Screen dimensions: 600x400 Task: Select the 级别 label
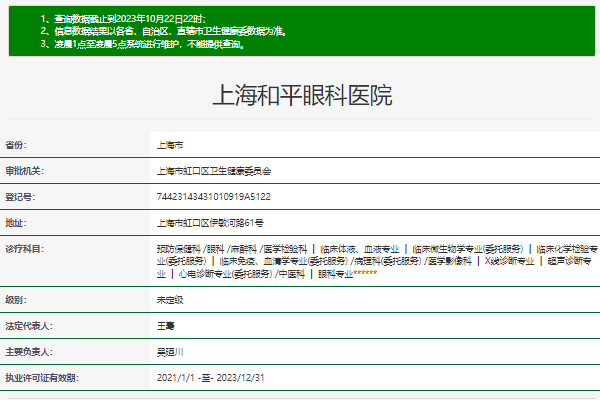pos(16,300)
